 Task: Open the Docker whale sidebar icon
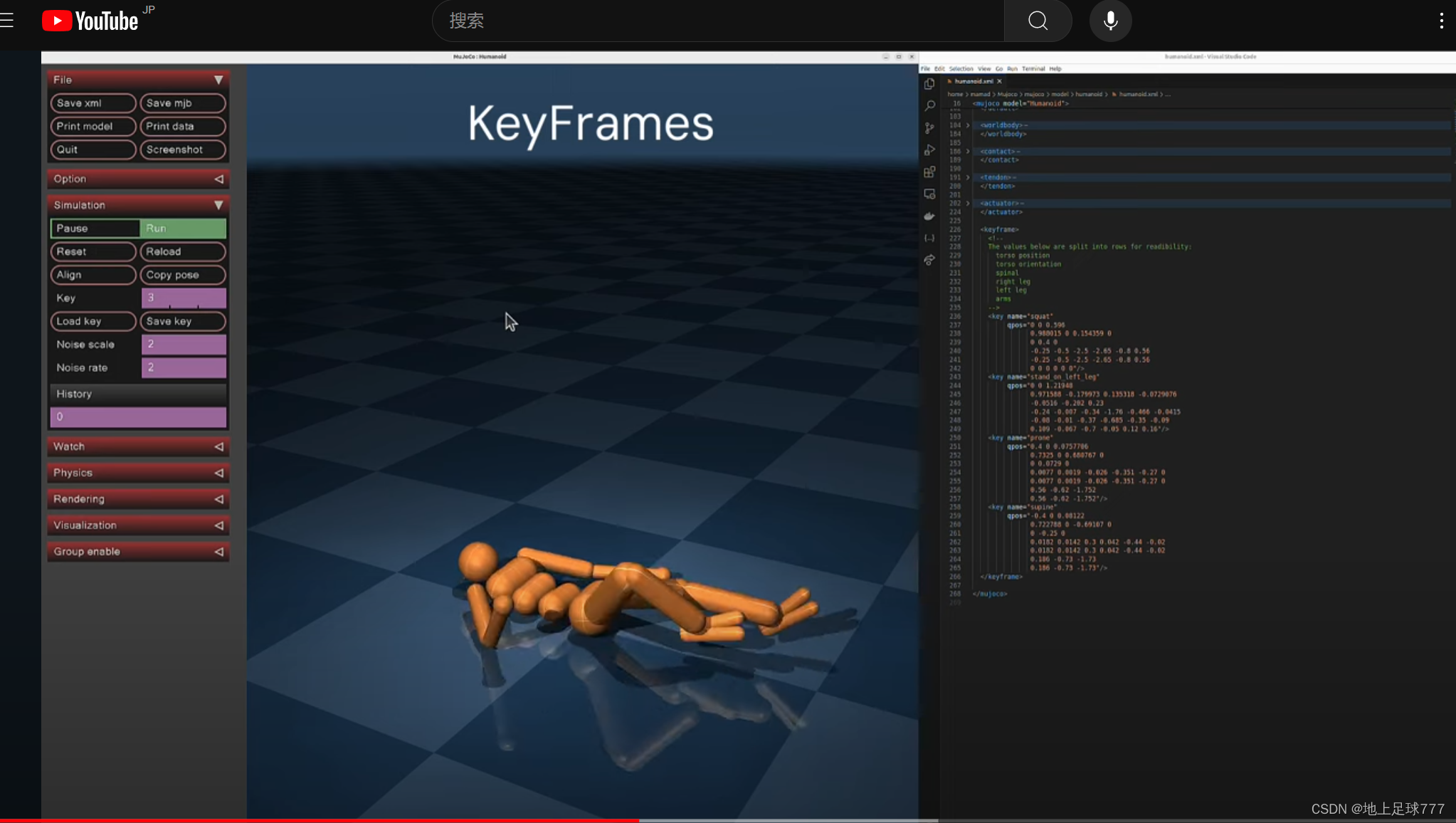[x=929, y=216]
